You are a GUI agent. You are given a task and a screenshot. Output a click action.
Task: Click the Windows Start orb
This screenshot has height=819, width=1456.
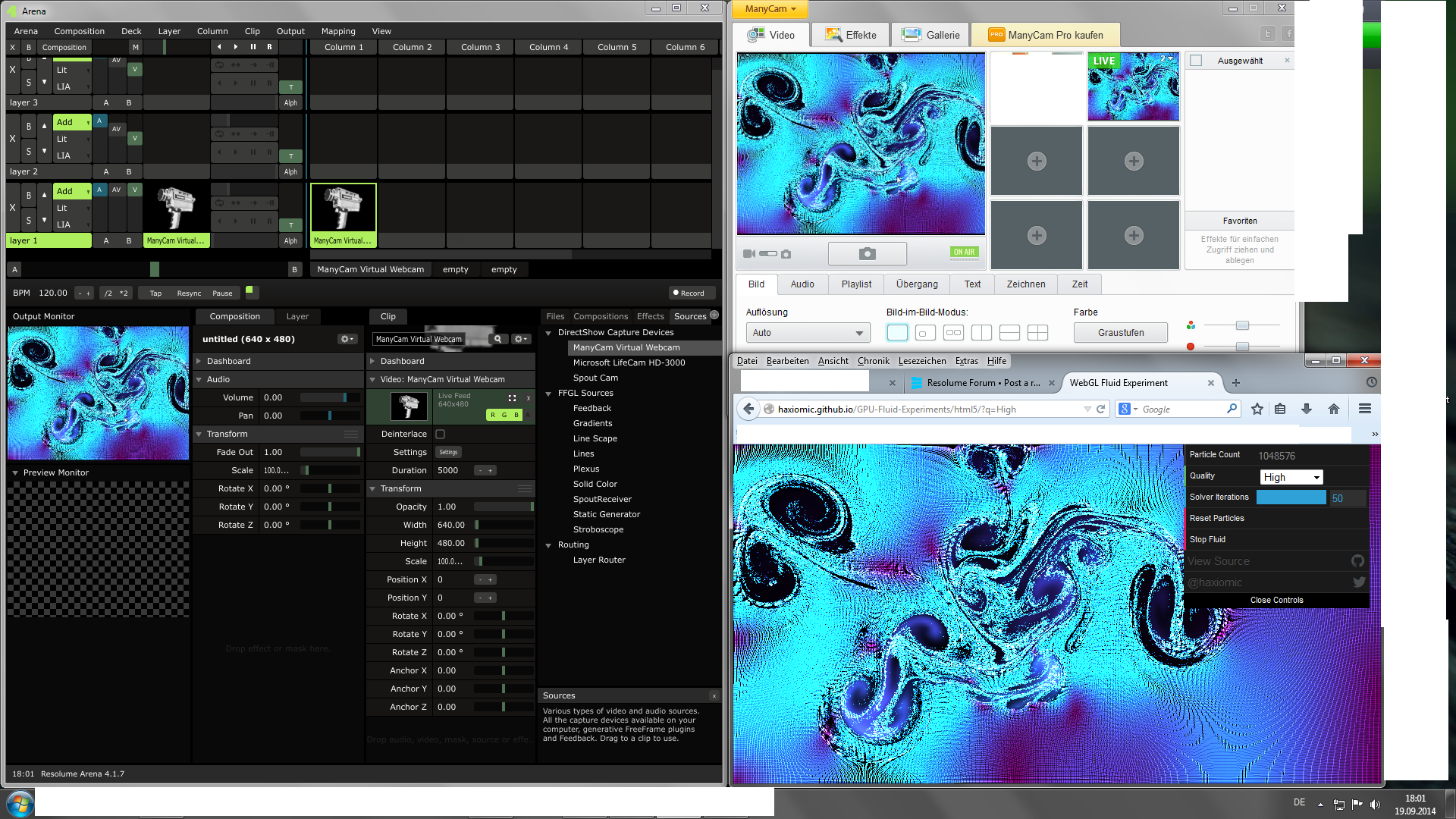pos(20,803)
